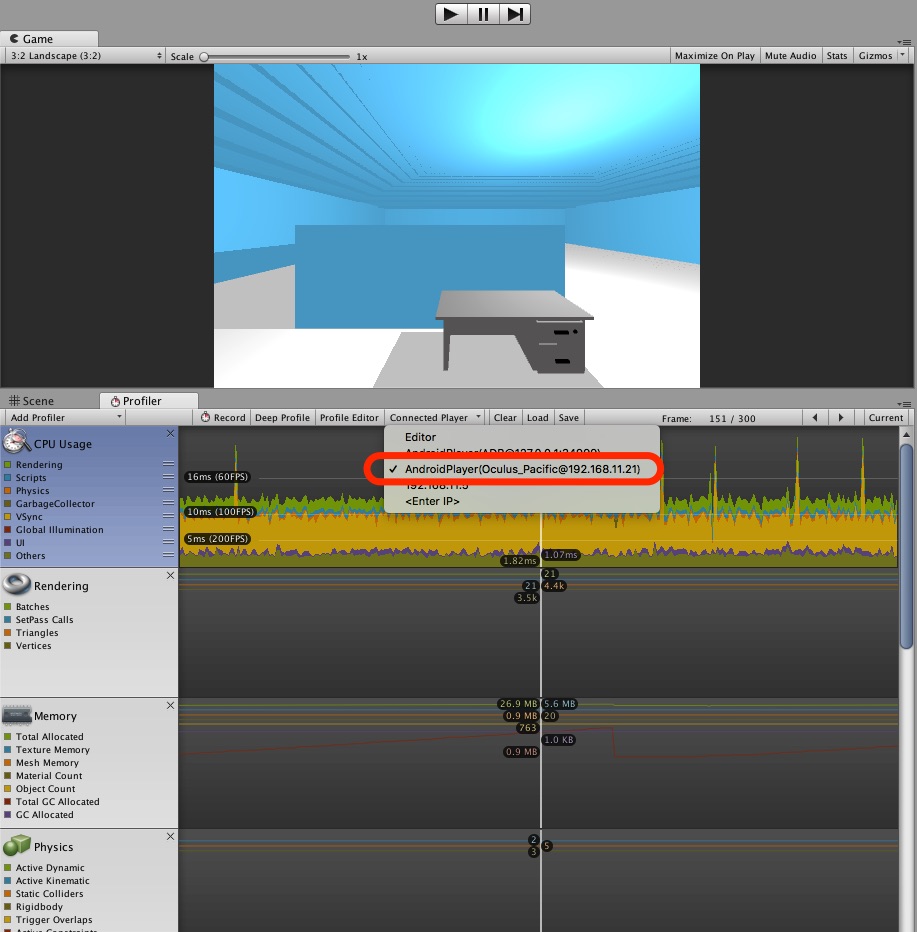
Task: Click the Clear button
Action: click(x=505, y=418)
